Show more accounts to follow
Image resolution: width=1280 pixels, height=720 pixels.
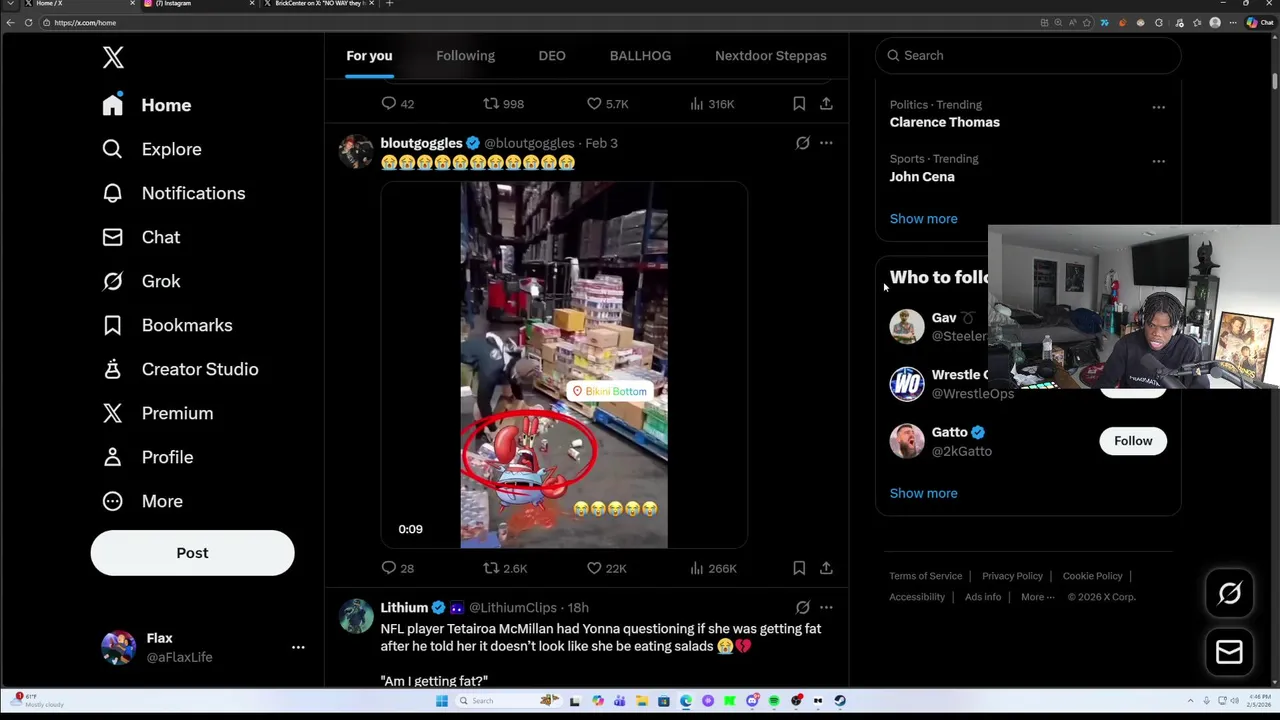[x=923, y=493]
